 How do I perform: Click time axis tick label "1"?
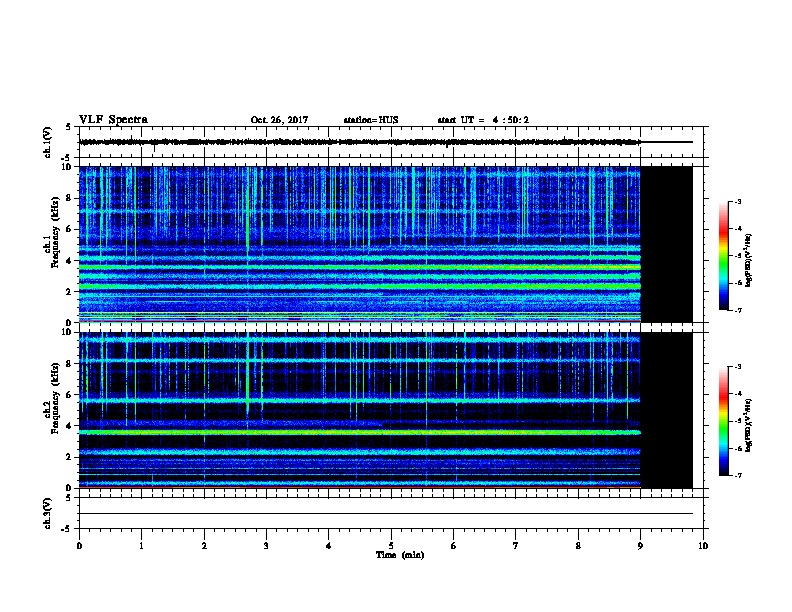tap(141, 545)
